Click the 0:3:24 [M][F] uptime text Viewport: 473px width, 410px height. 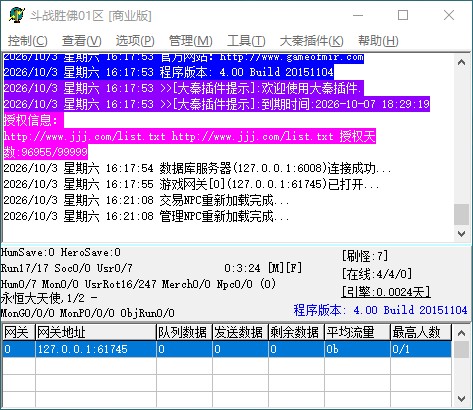tap(263, 268)
